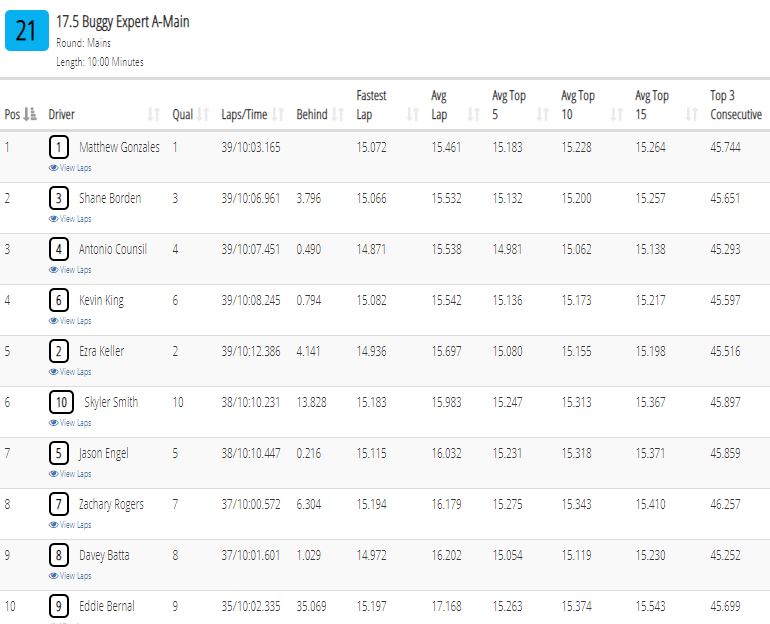
Task: Click the Driver column sort arrows
Action: tap(154, 114)
